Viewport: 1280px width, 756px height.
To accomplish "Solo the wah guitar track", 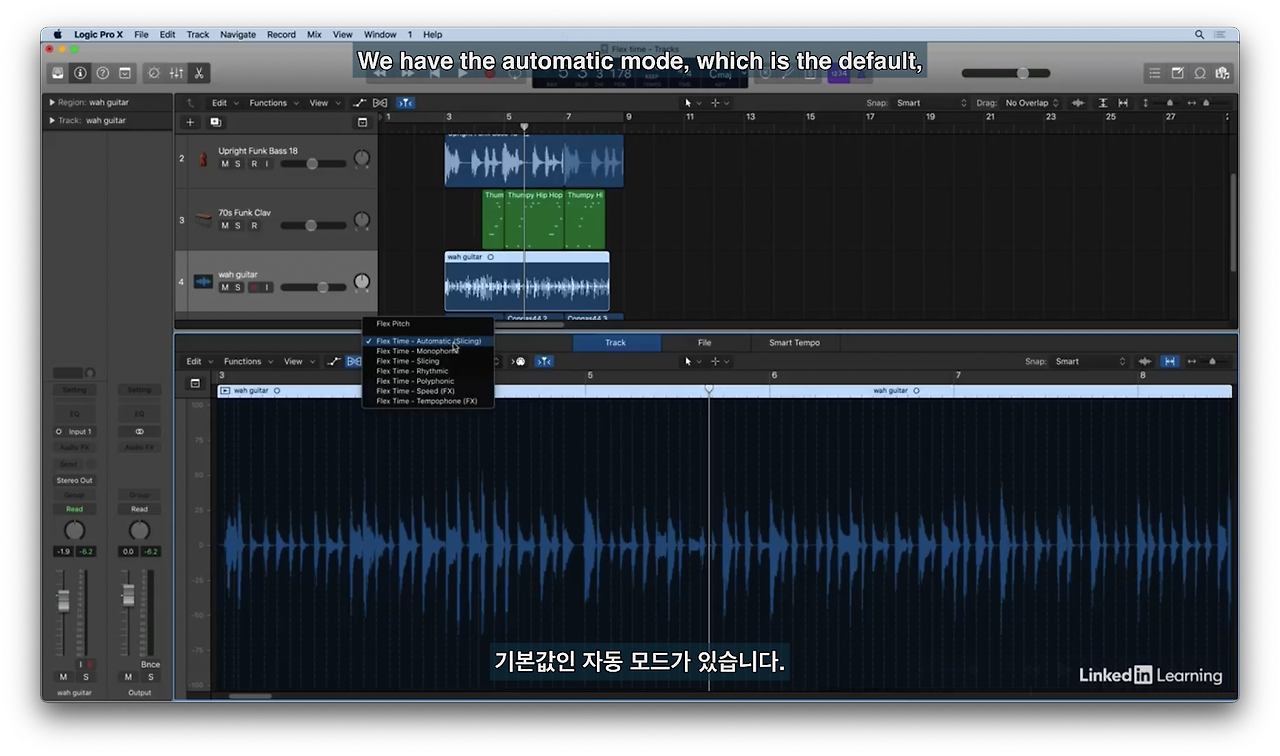I will 238,288.
